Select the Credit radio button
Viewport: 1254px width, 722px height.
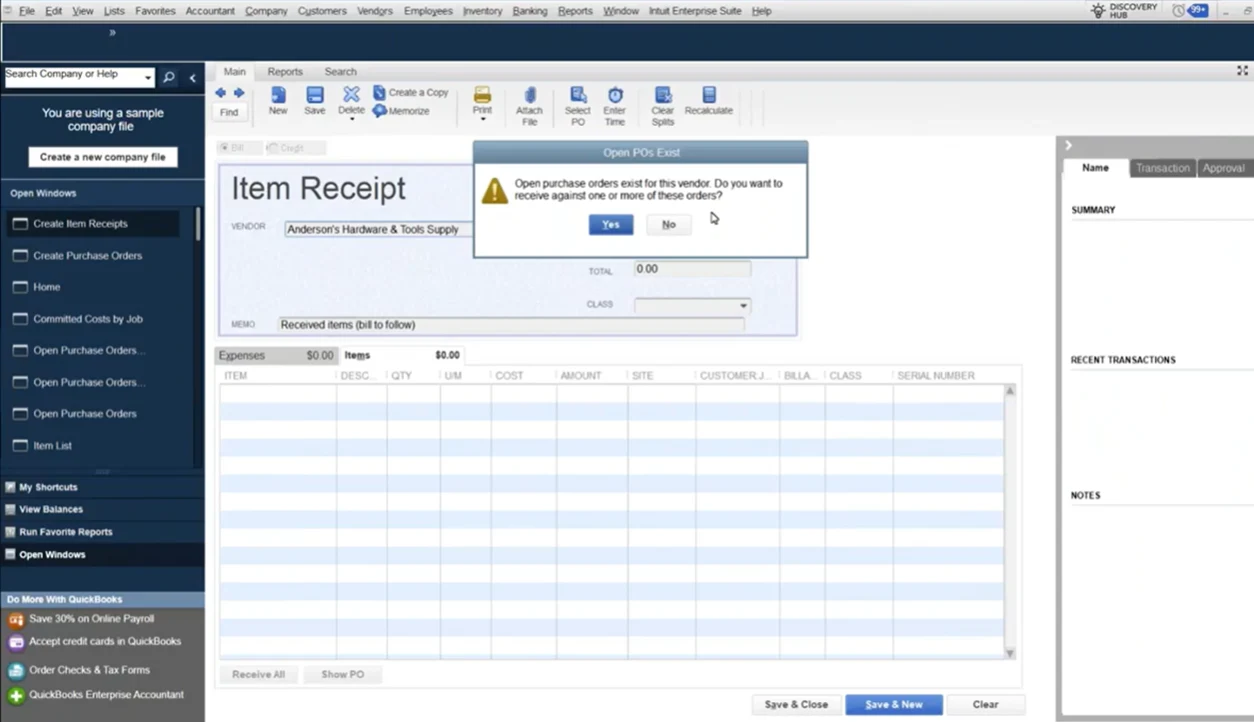272,148
